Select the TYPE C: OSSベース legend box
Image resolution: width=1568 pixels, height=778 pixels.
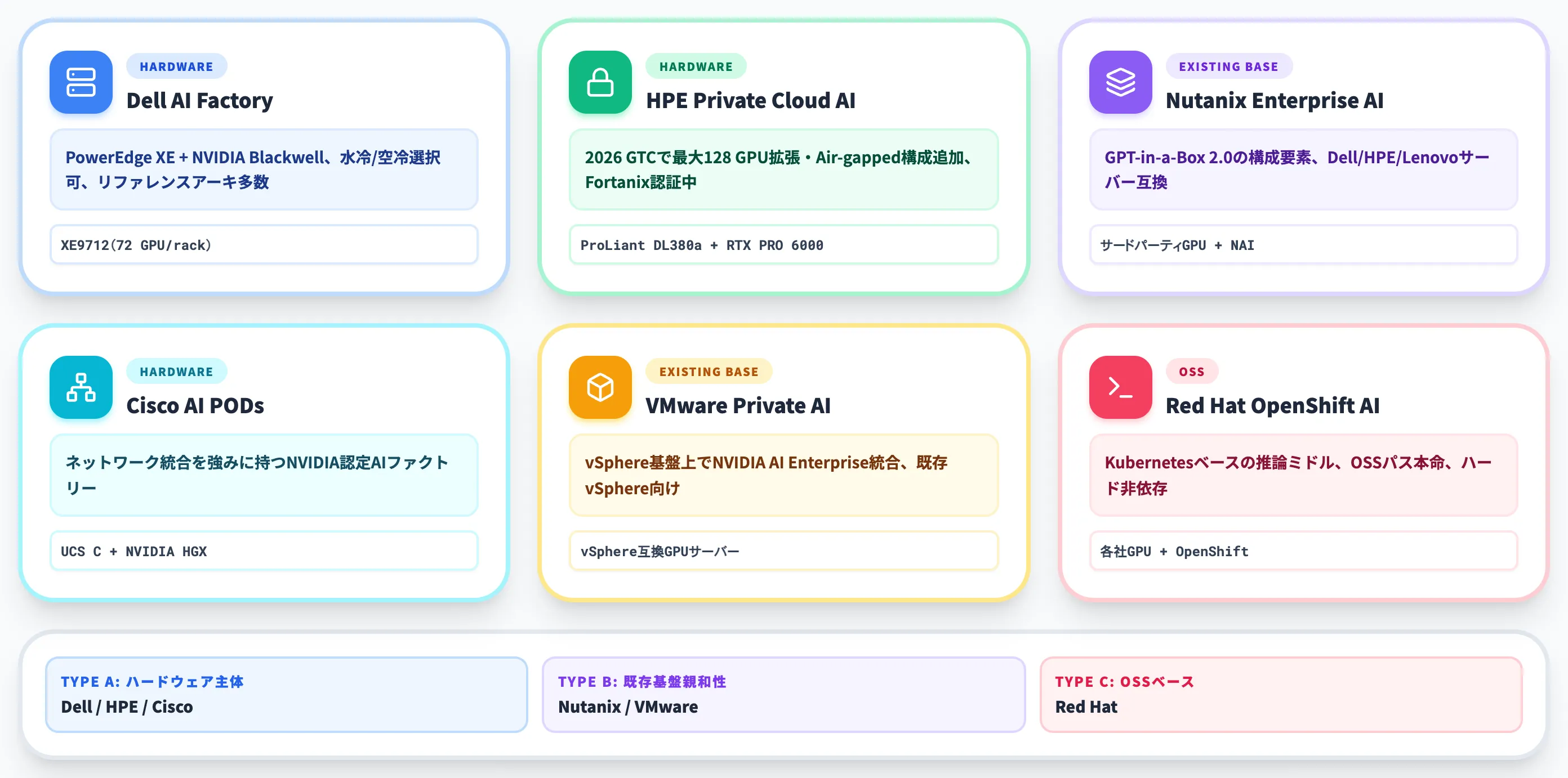(1281, 695)
